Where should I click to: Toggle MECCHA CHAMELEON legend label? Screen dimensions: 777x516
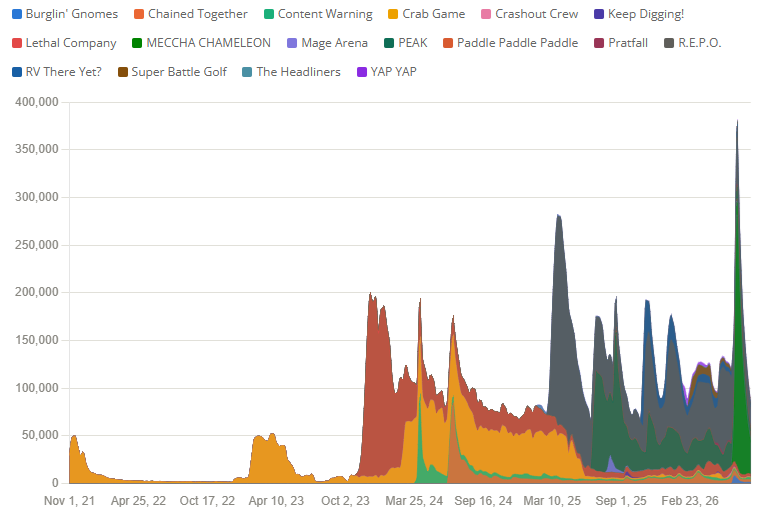[x=209, y=43]
